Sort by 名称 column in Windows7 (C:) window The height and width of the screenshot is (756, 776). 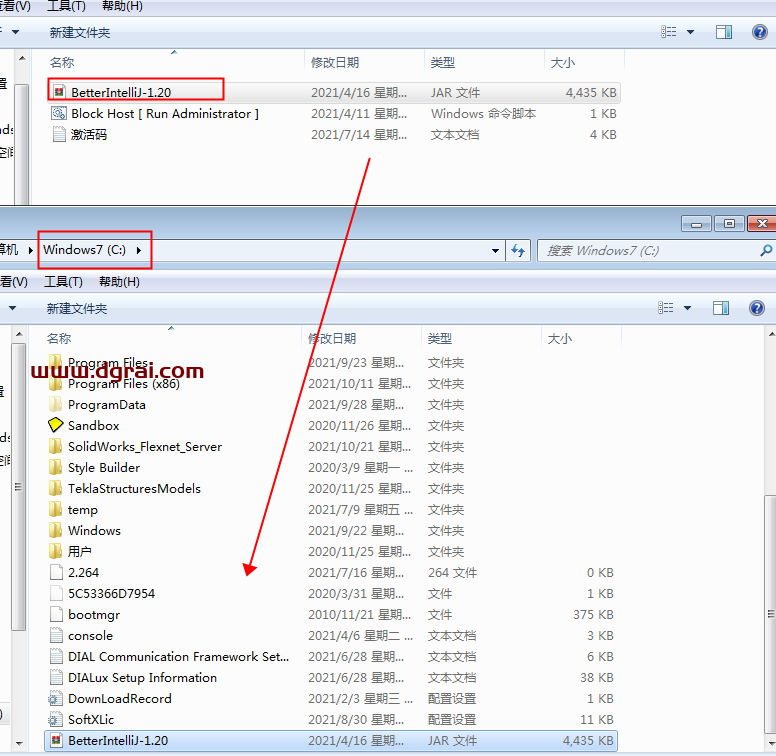pyautogui.click(x=59, y=338)
